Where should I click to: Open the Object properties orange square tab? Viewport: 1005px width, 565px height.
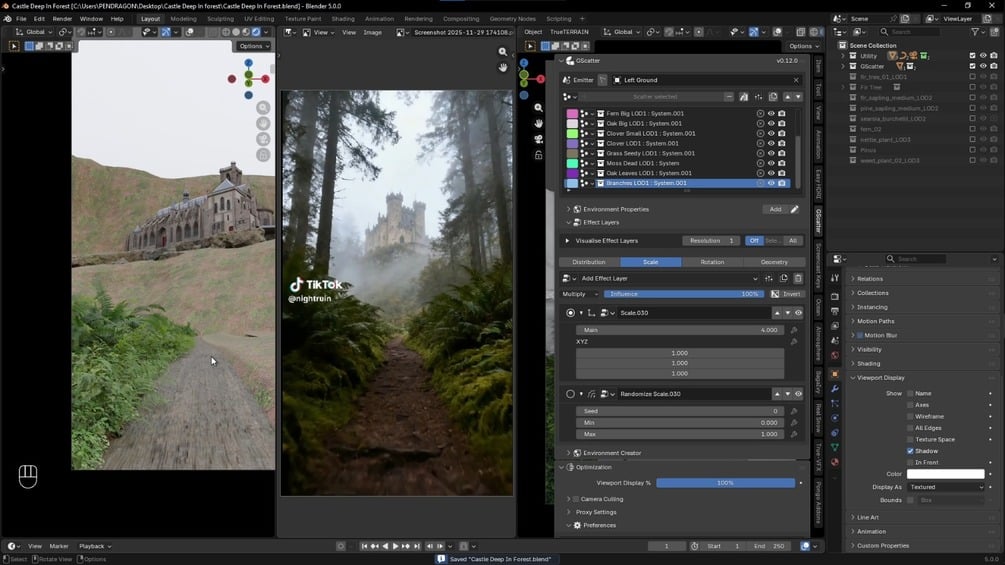(x=835, y=374)
